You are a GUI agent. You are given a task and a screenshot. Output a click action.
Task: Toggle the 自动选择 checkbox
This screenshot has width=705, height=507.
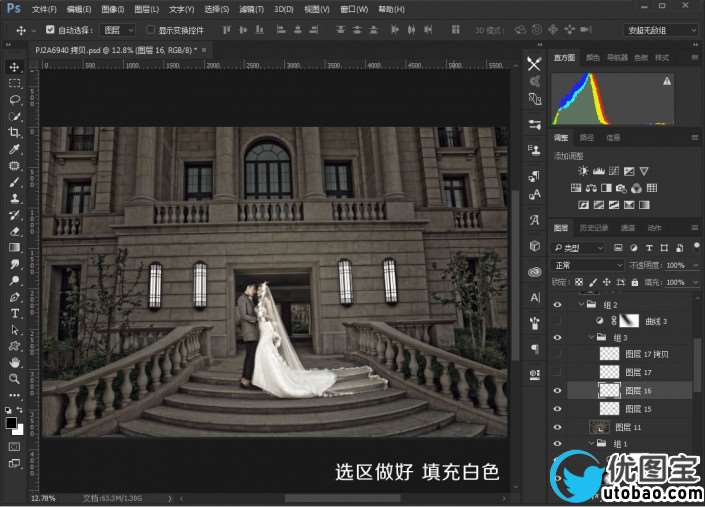click(50, 30)
